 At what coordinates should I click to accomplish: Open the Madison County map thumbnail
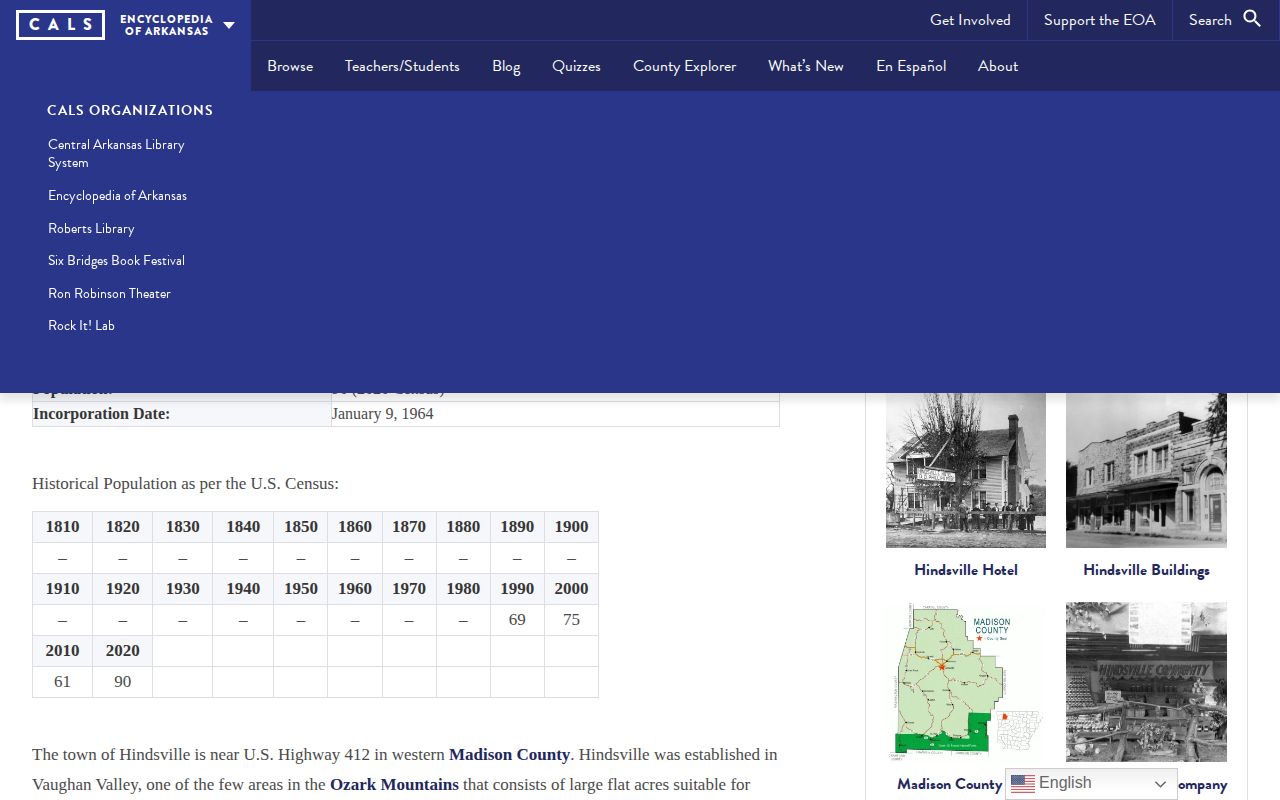pos(966,682)
